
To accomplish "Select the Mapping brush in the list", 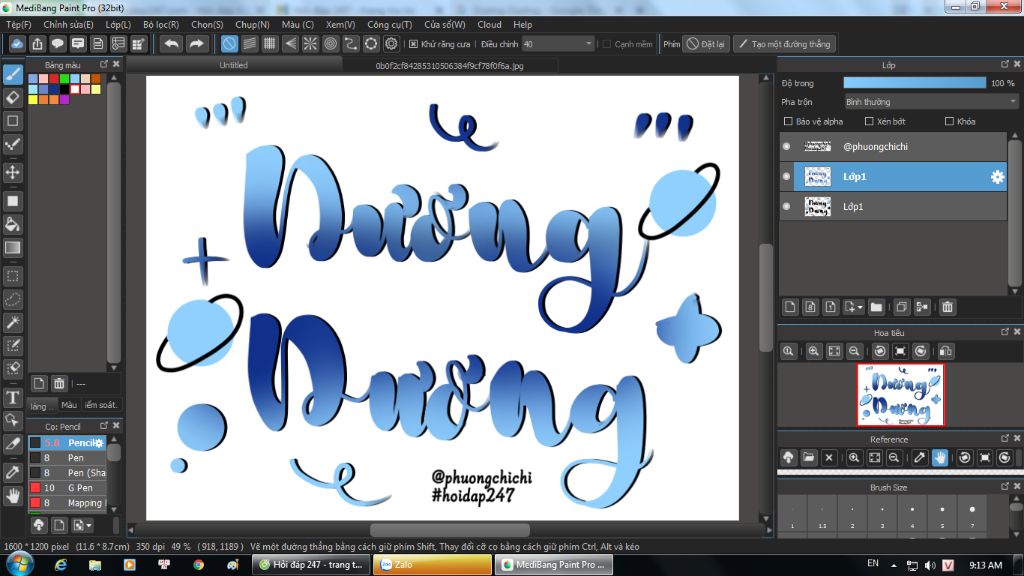I will tap(67, 503).
